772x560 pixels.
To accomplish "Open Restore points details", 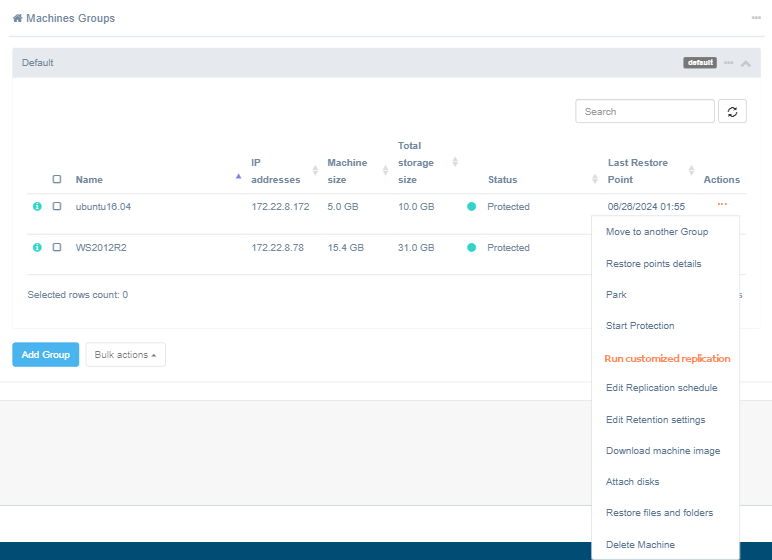I will pyautogui.click(x=653, y=264).
